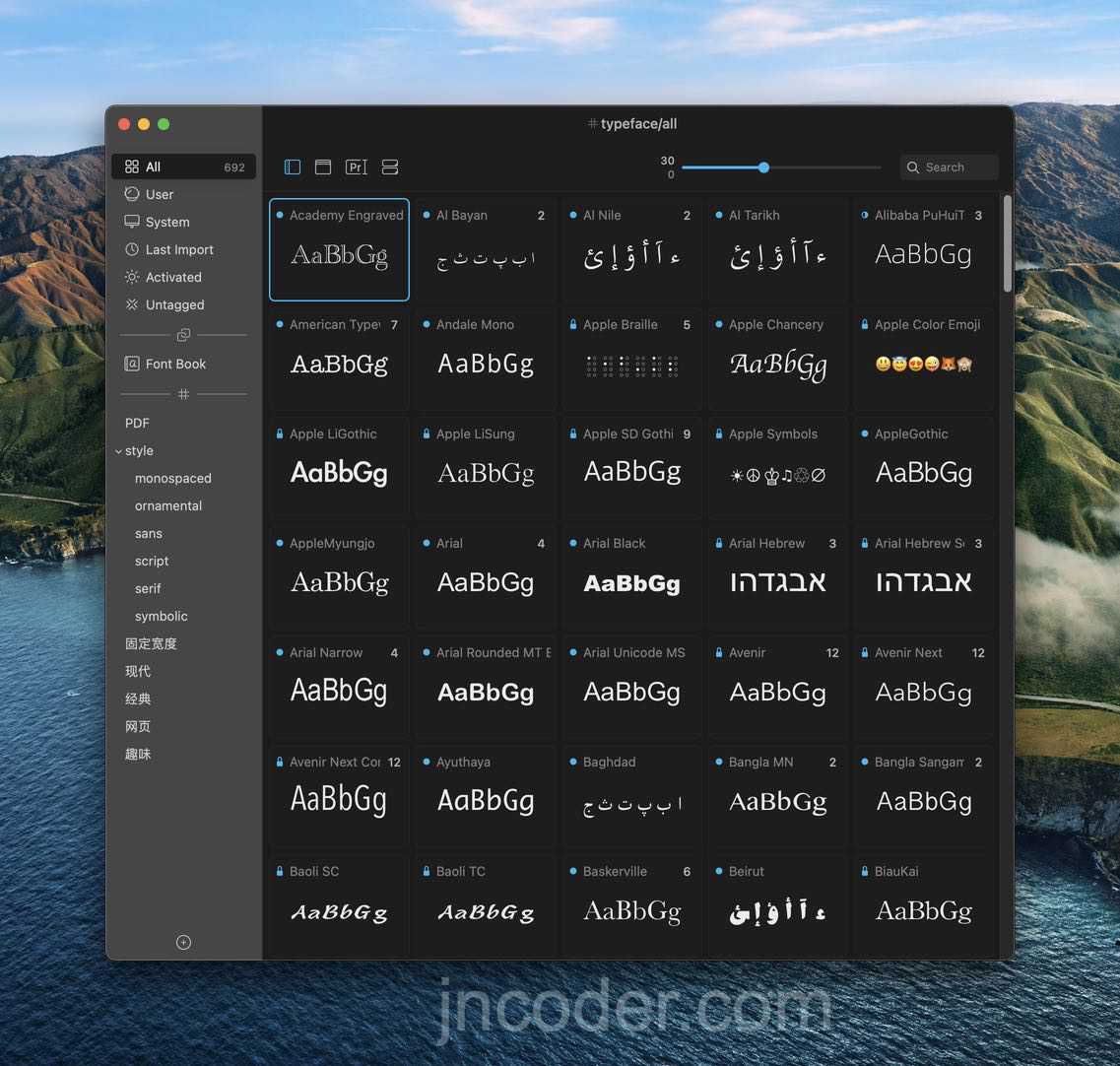Click the lock icon on Avenir
This screenshot has height=1066, width=1120.
click(x=718, y=652)
